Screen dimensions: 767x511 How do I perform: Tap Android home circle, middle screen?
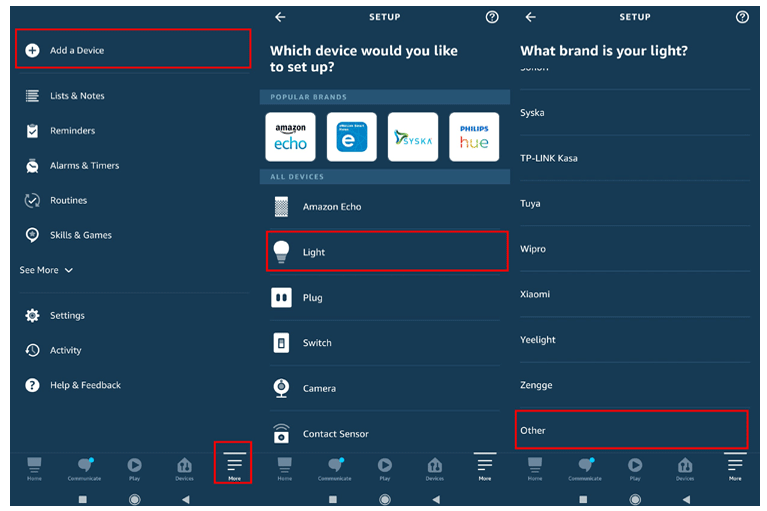point(385,499)
